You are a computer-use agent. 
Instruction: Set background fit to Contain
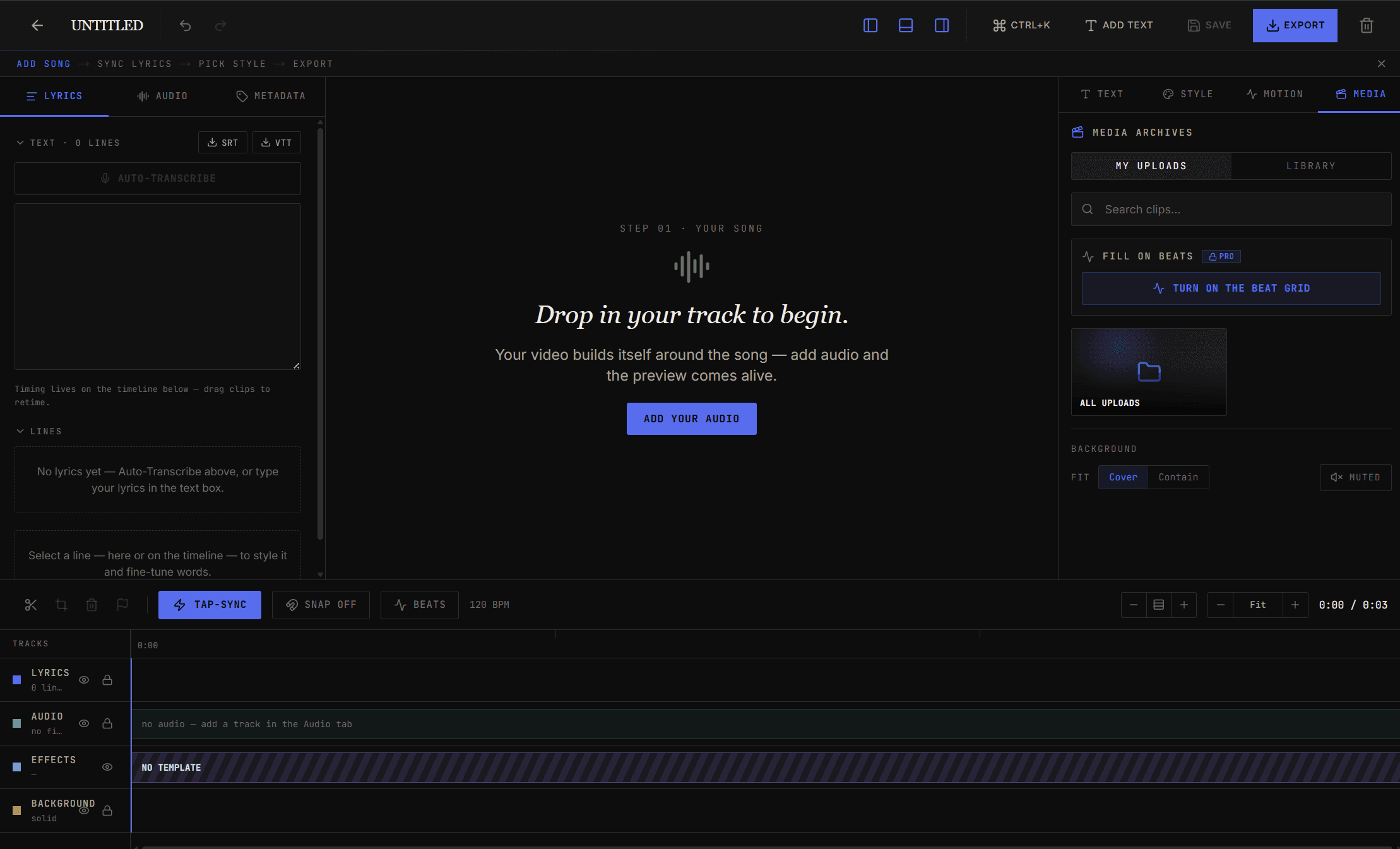pos(1178,477)
